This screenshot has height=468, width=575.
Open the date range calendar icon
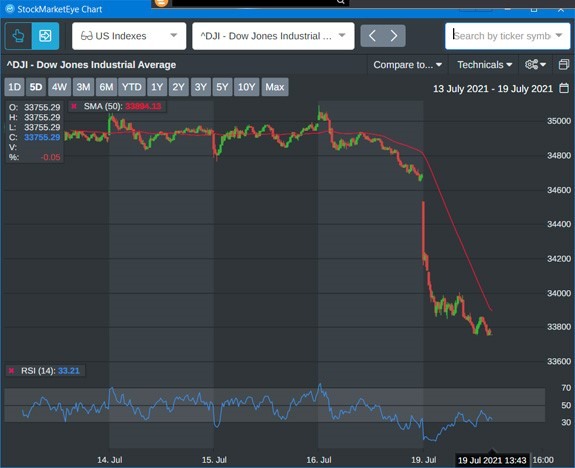pos(564,88)
